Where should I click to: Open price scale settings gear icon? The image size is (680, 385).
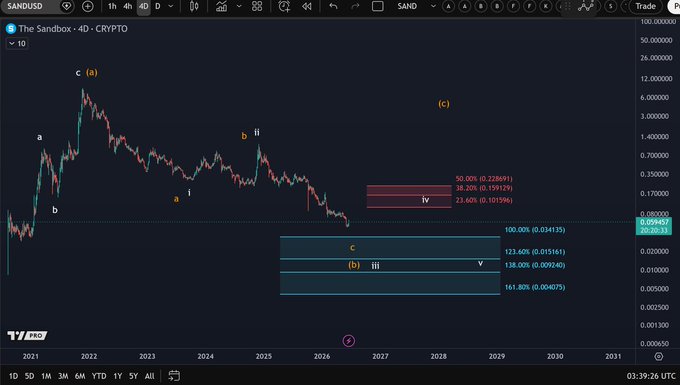pyautogui.click(x=658, y=356)
